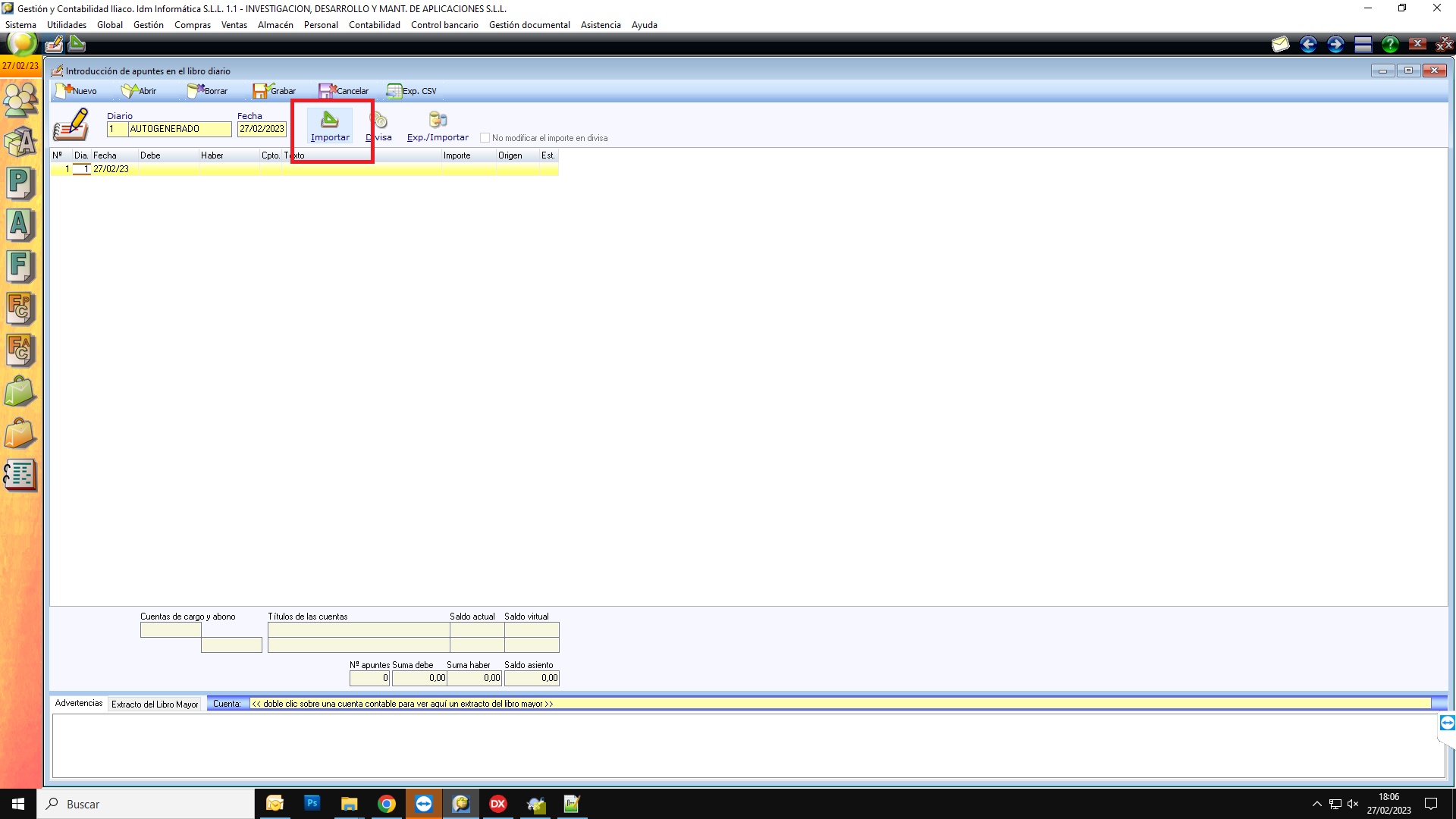Click the Cancelar toolbar button
Viewport: 1456px width, 819px height.
coord(344,91)
